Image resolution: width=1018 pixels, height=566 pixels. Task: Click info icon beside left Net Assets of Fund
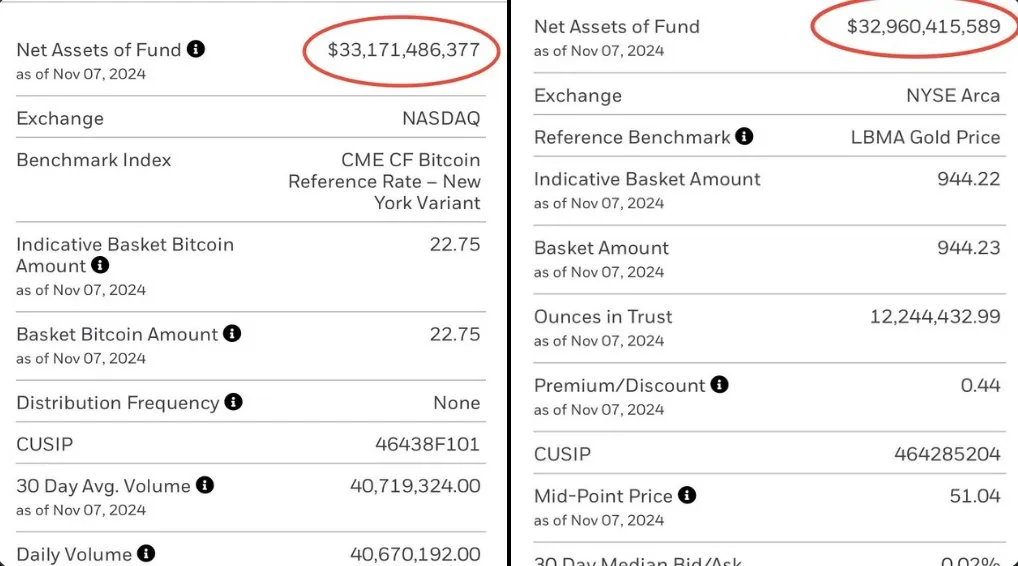(196, 49)
